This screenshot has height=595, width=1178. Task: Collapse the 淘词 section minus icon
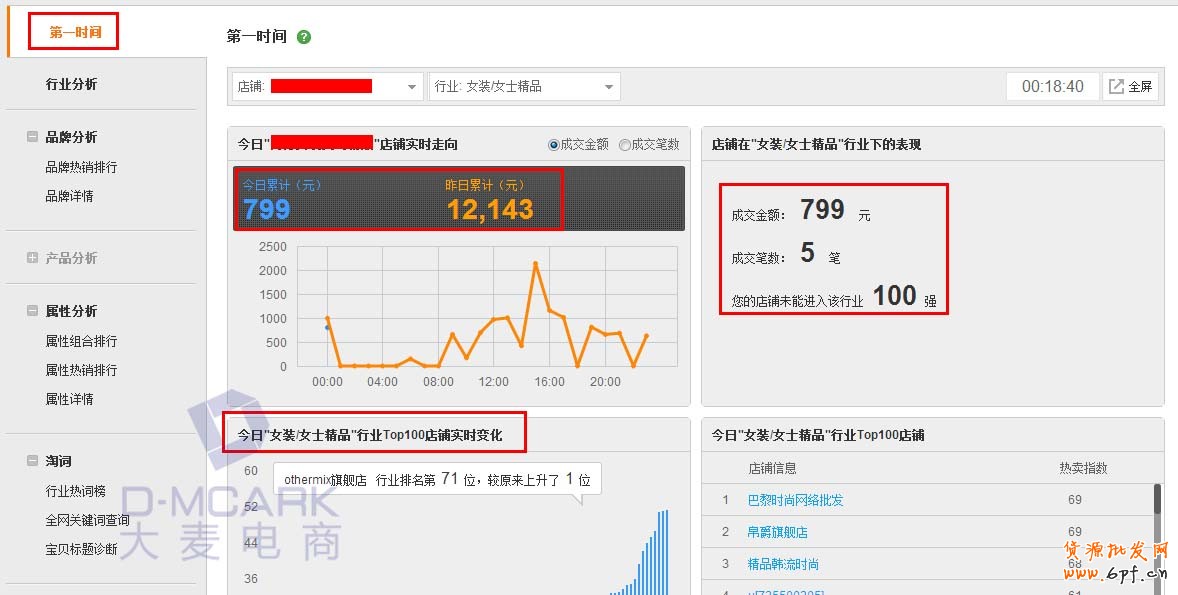(x=32, y=461)
